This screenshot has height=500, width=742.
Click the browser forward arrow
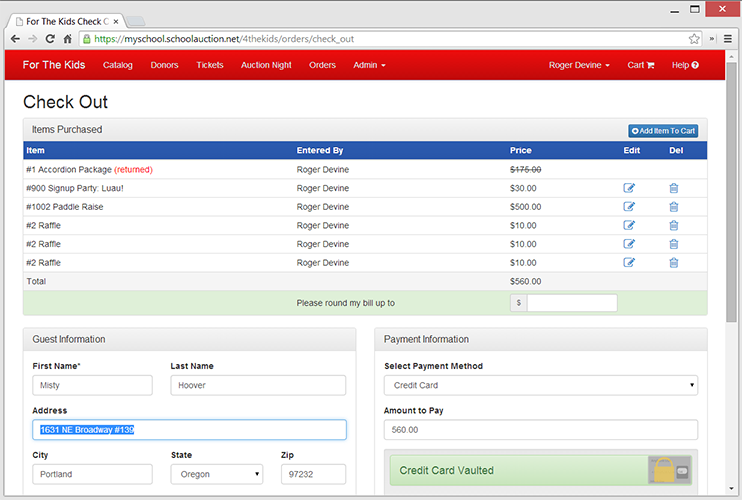click(x=33, y=39)
